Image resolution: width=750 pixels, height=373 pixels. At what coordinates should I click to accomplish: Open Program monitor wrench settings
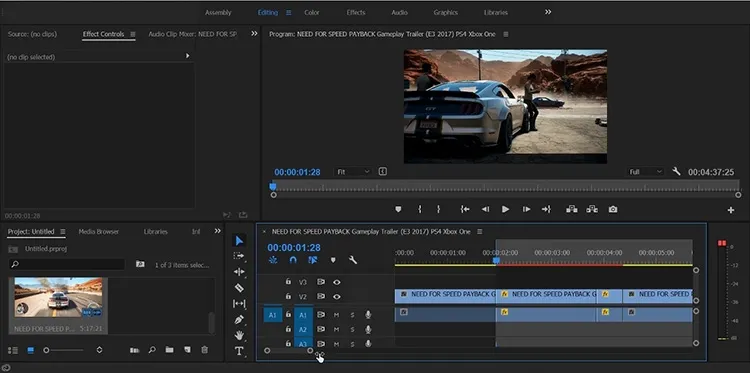pyautogui.click(x=676, y=171)
